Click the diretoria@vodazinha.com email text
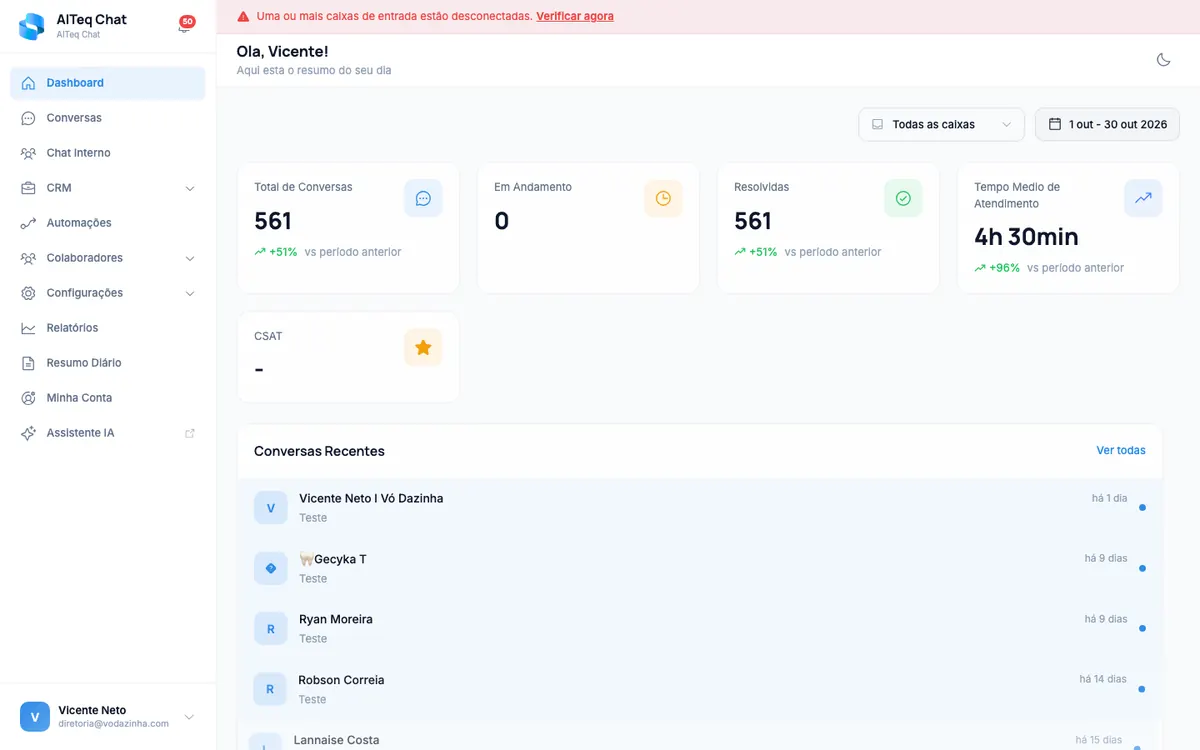Image resolution: width=1200 pixels, height=750 pixels. click(113, 724)
